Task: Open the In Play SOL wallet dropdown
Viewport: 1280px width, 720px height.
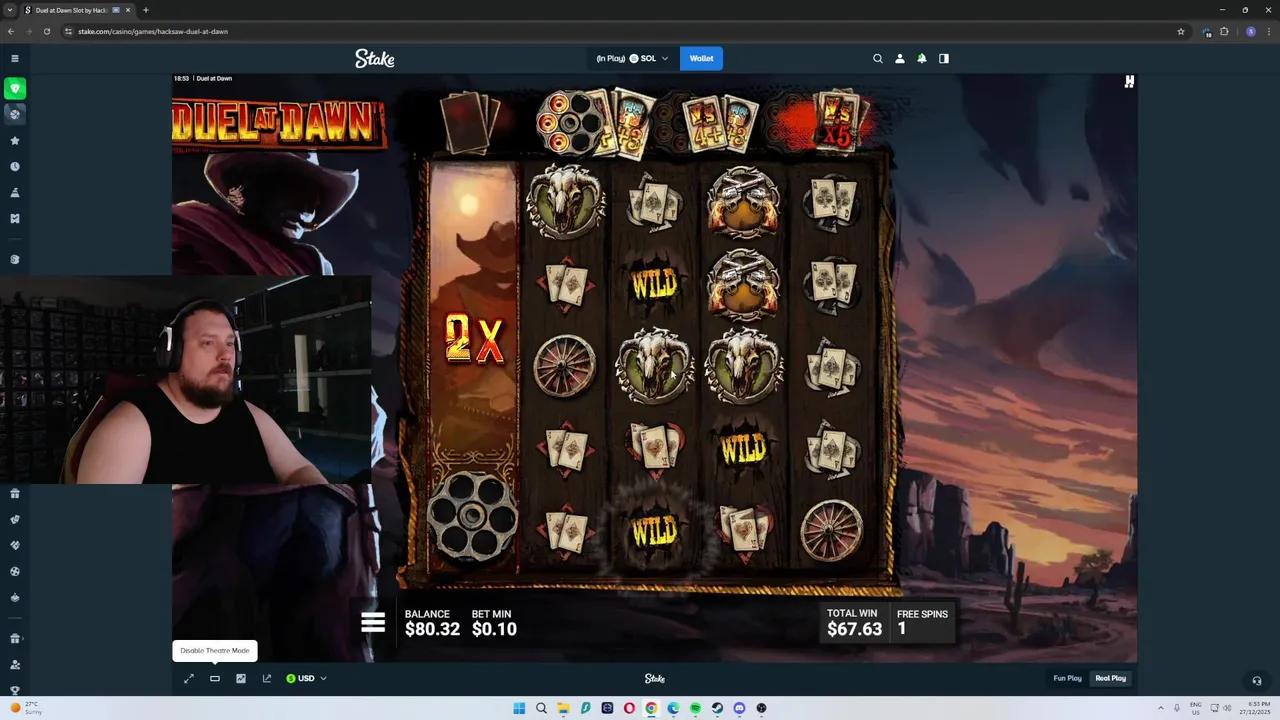Action: tap(630, 58)
